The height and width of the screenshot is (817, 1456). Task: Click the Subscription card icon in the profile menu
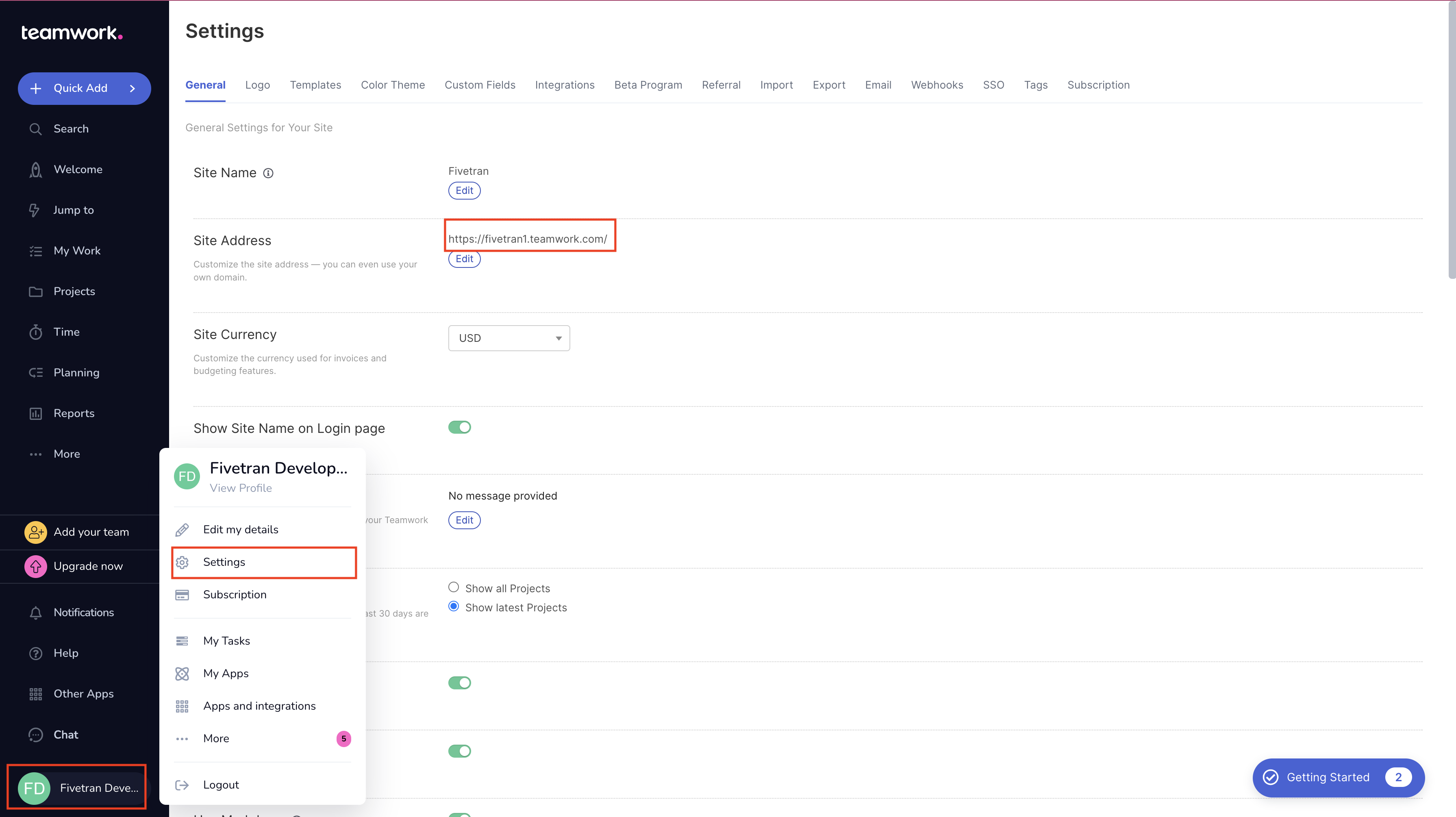coord(182,595)
